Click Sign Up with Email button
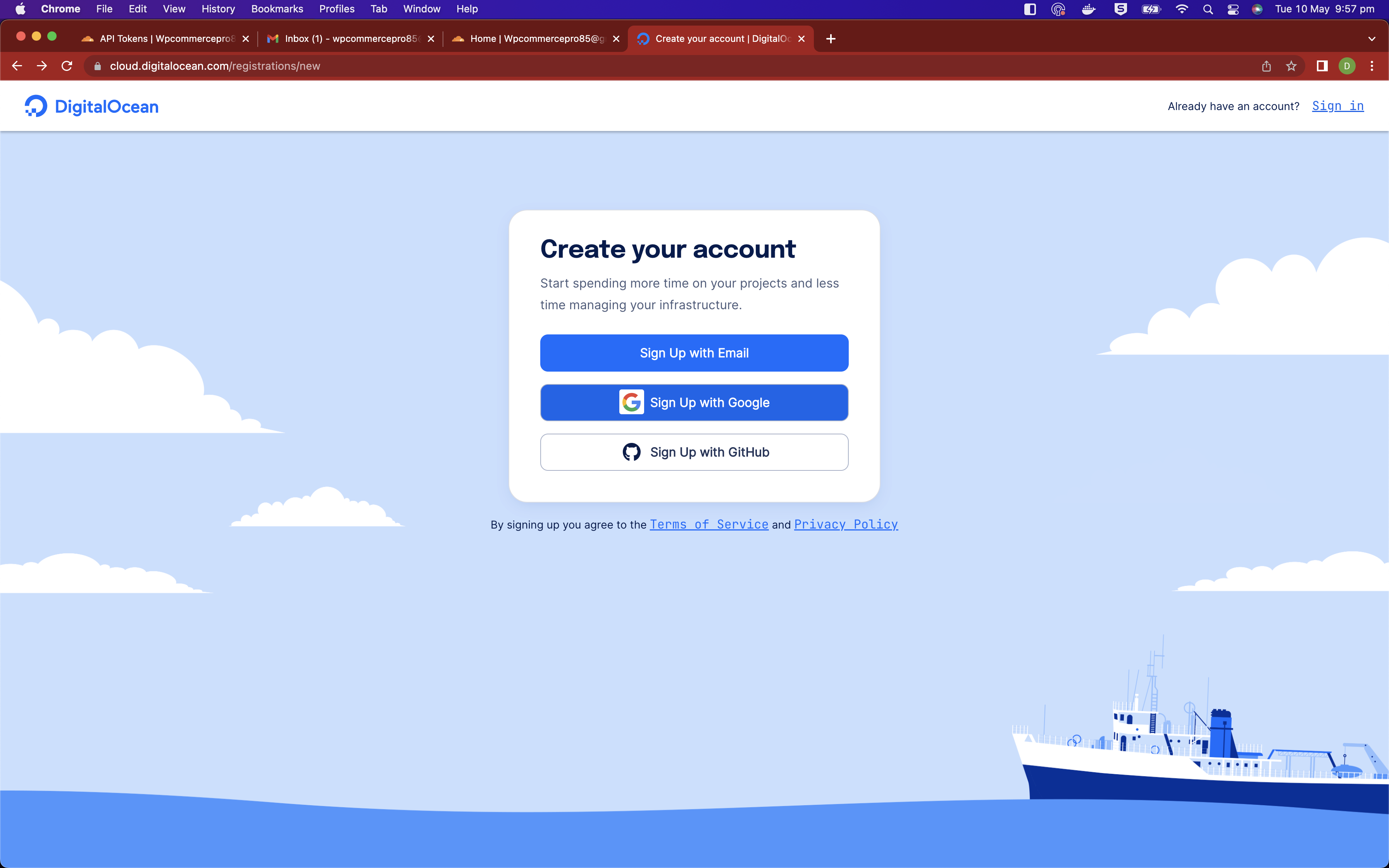 pyautogui.click(x=694, y=353)
